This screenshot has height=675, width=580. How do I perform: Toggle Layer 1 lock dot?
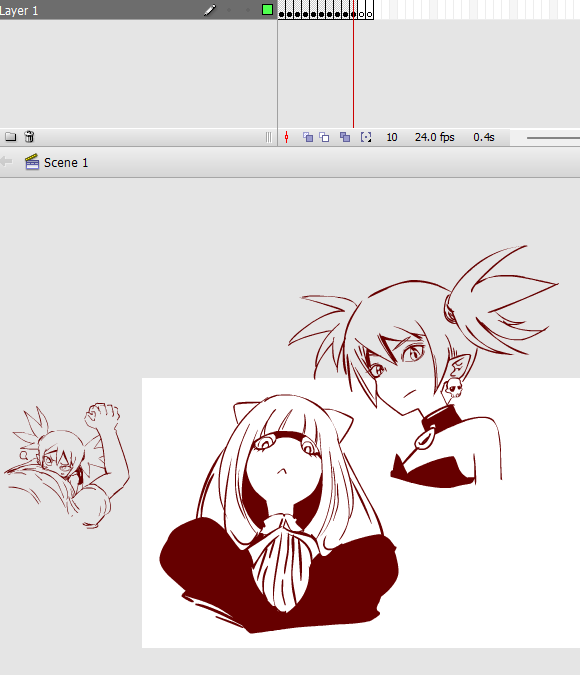click(x=248, y=10)
